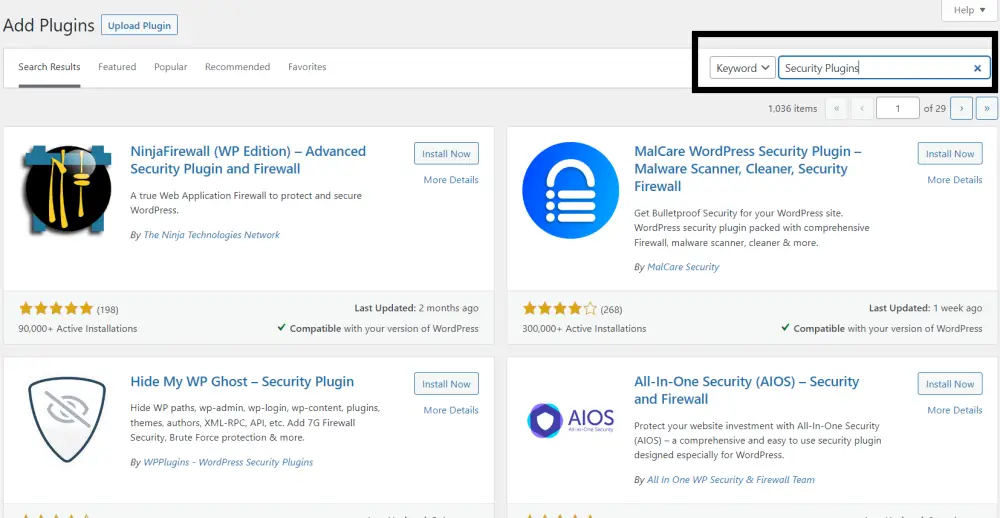1000x518 pixels.
Task: Click the previous page arrow button
Action: click(862, 108)
